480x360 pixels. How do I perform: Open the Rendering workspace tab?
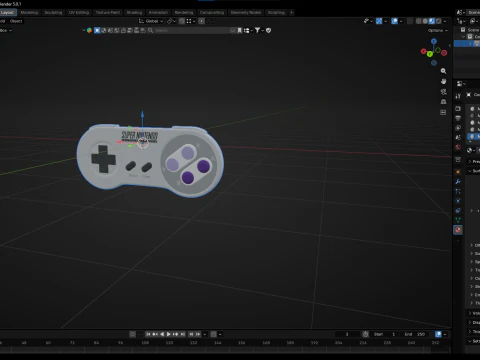pyautogui.click(x=184, y=12)
